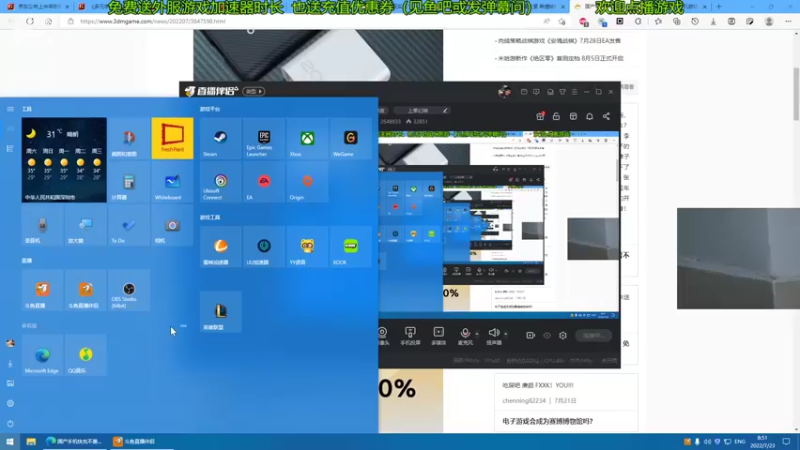Open the To Do tile

pyautogui.click(x=129, y=225)
